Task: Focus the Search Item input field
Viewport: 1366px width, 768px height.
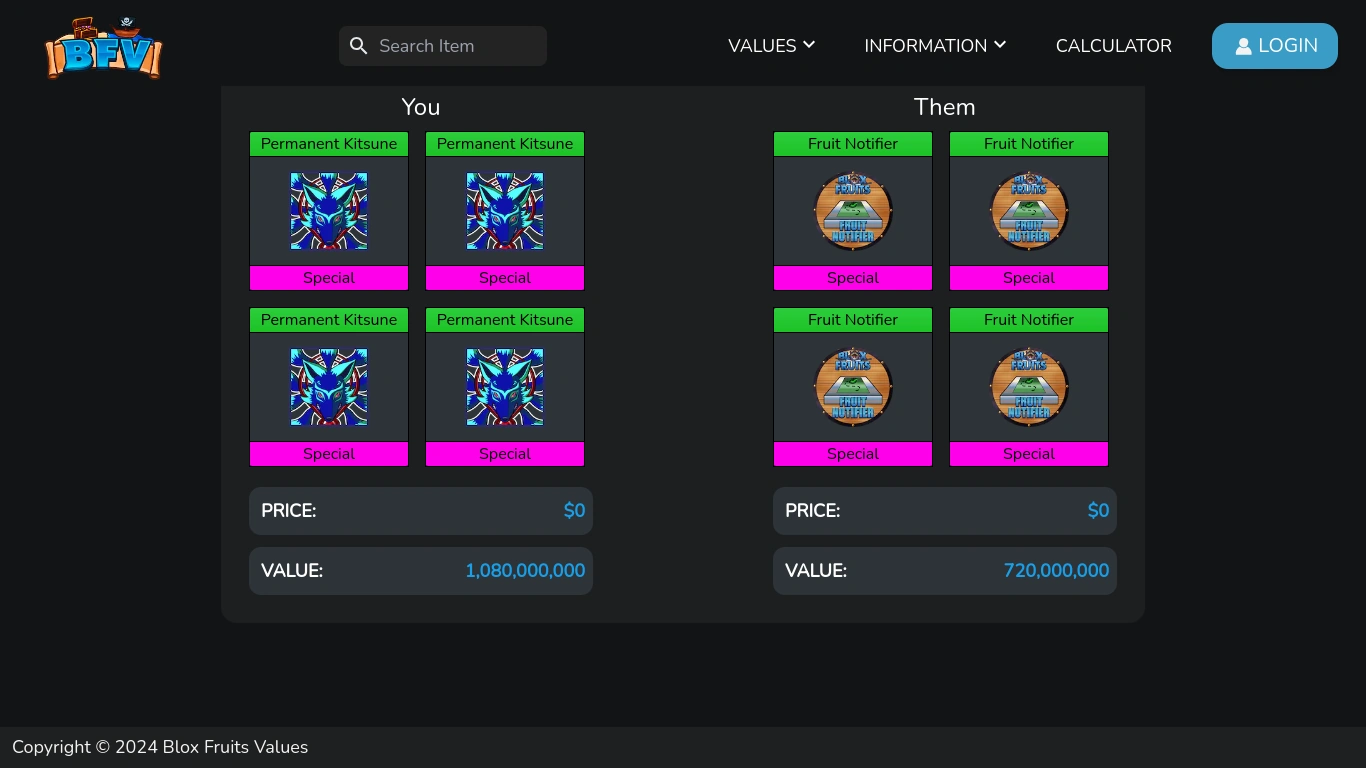Action: tap(443, 46)
